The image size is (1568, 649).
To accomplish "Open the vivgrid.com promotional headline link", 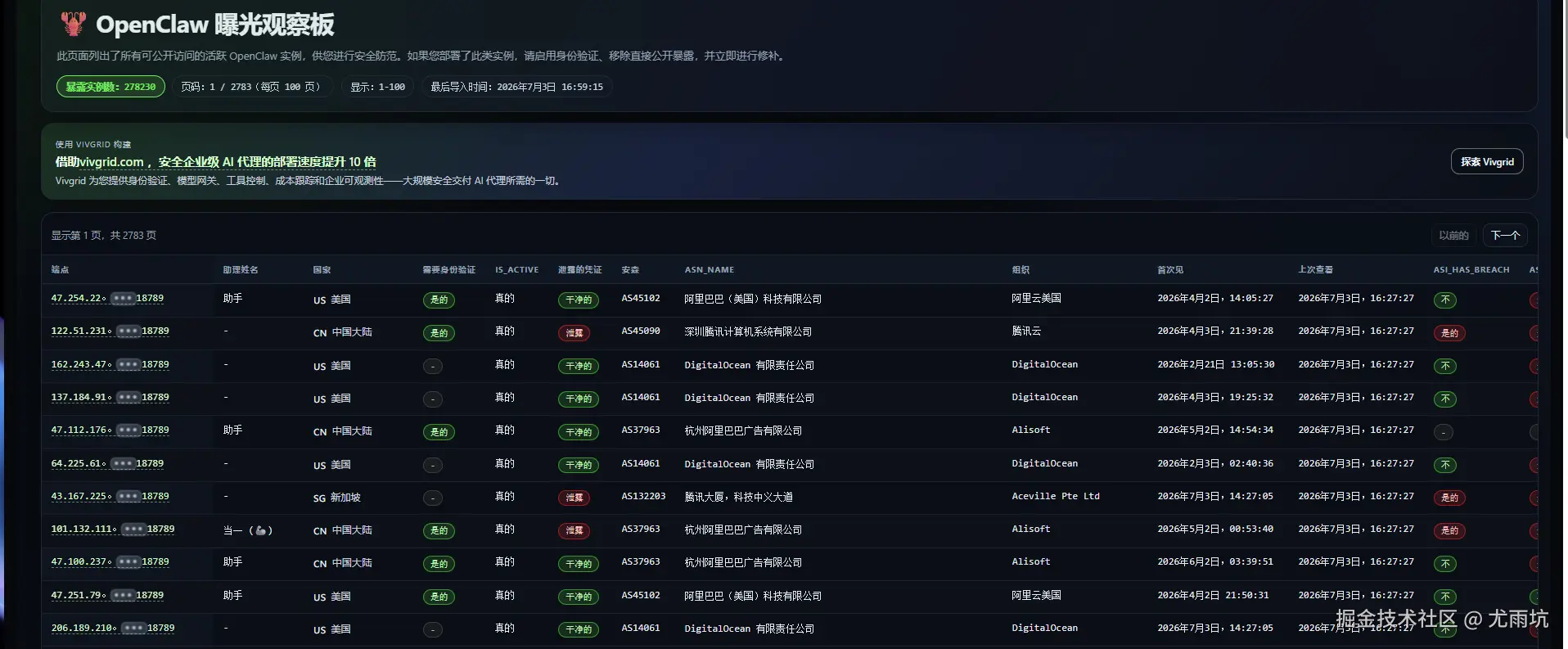I will (215, 162).
